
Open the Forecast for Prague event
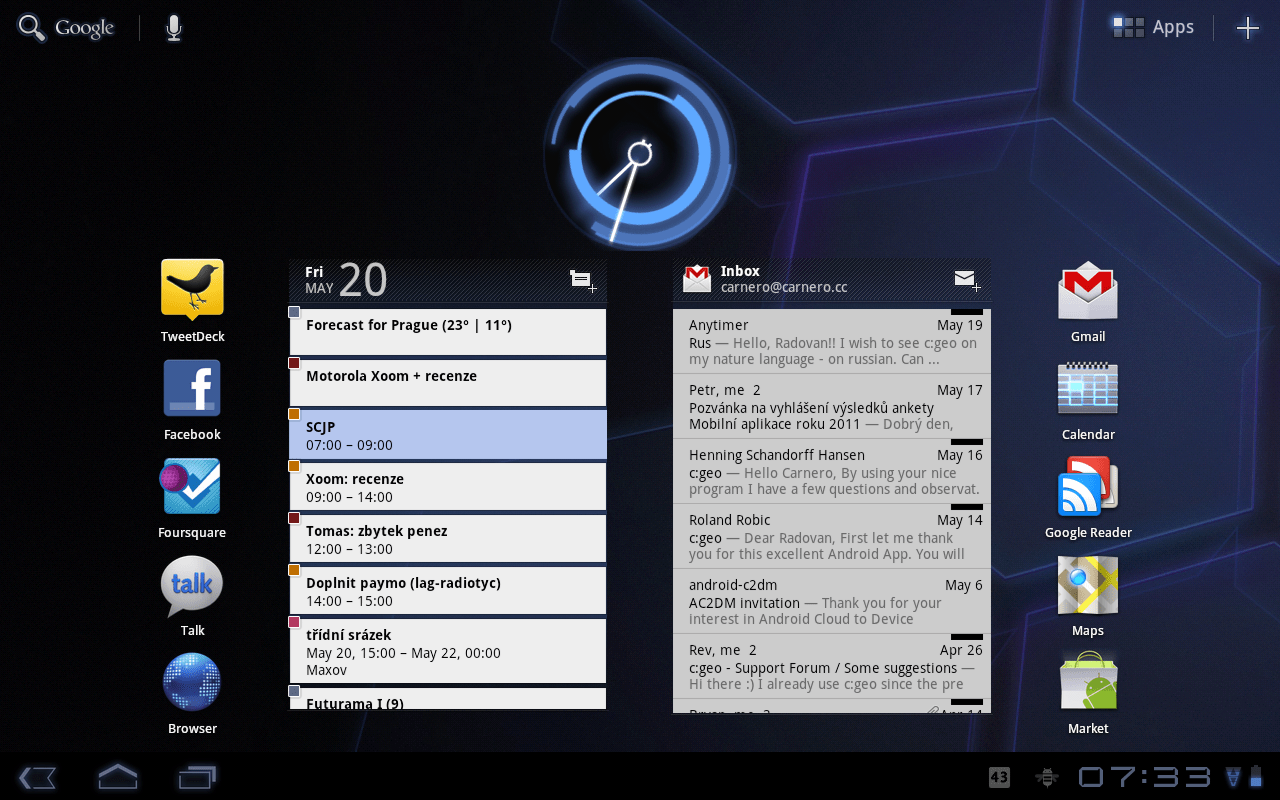click(x=448, y=331)
